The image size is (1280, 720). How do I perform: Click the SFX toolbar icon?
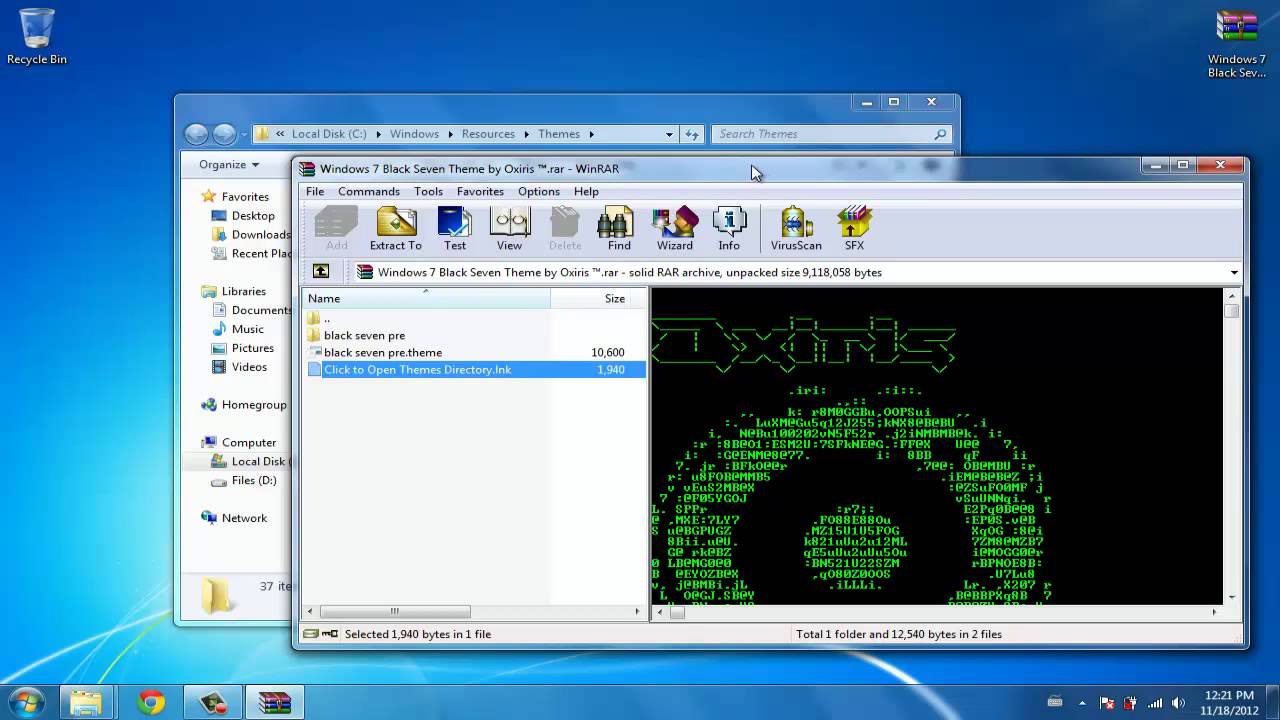(x=854, y=228)
